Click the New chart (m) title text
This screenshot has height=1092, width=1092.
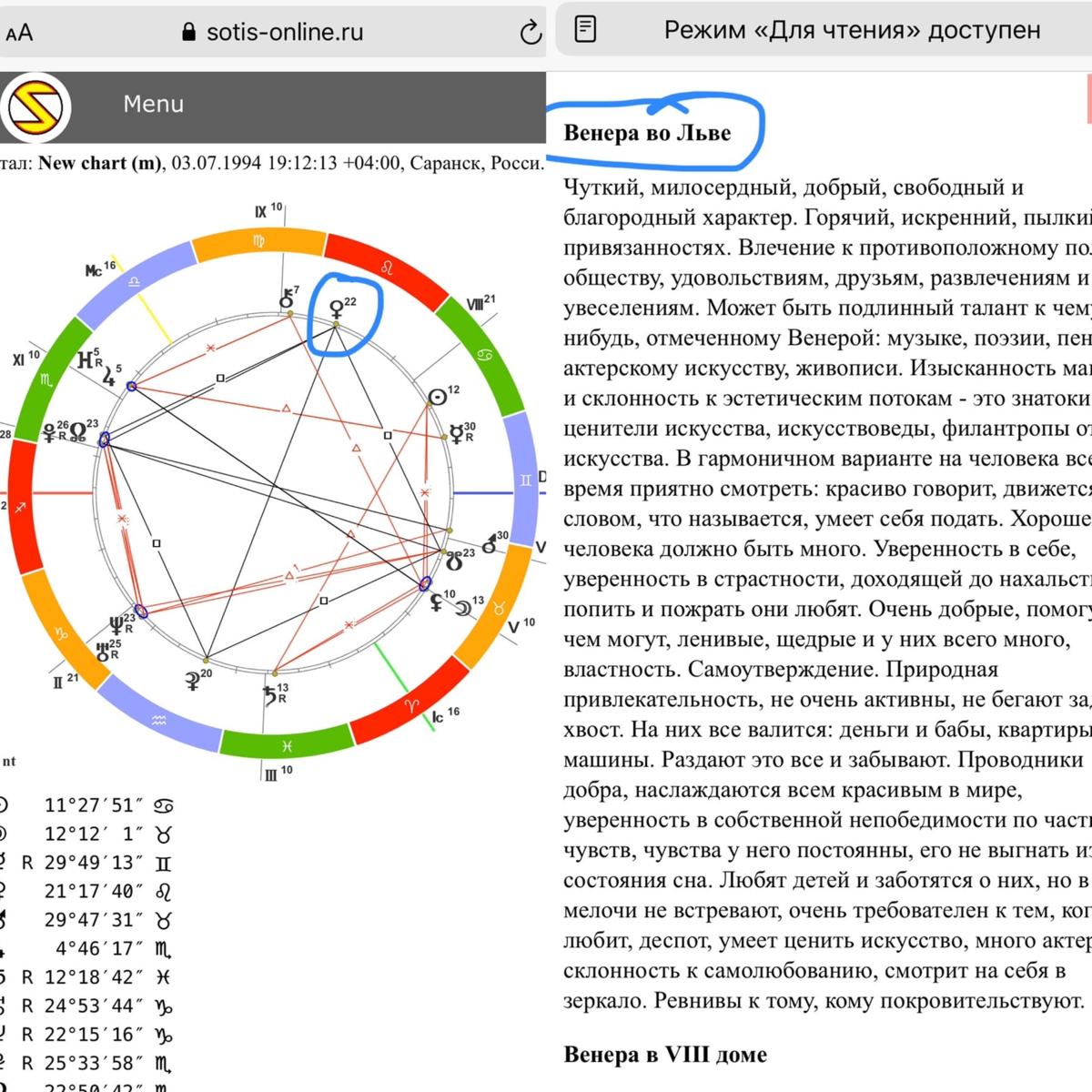click(100, 164)
